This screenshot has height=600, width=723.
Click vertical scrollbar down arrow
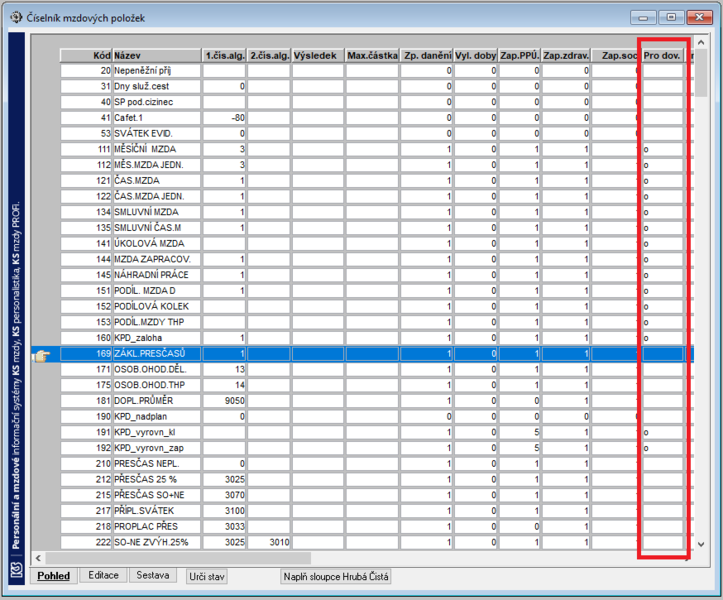(x=701, y=544)
